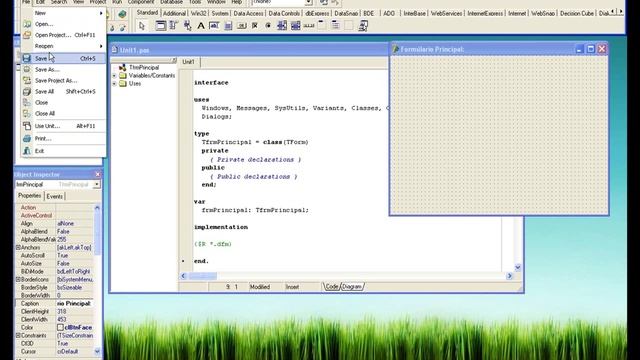This screenshot has height=360, width=640.
Task: Choose Exit from the File menu
Action: pos(64,151)
